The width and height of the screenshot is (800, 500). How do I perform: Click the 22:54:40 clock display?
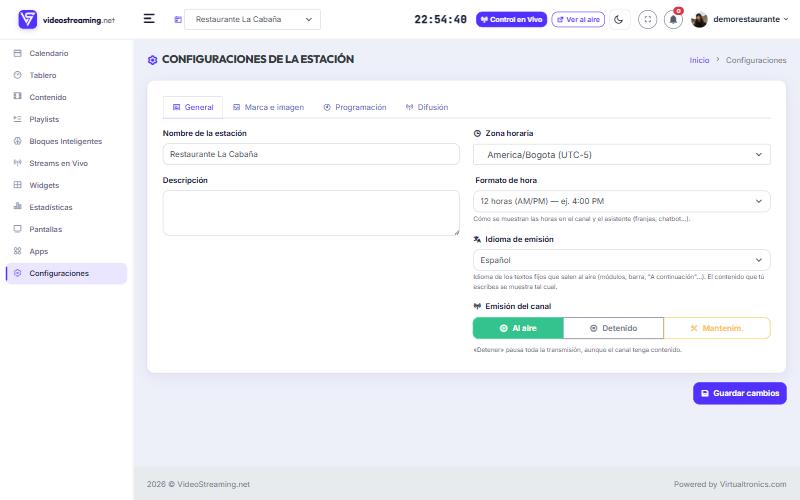pyautogui.click(x=440, y=19)
